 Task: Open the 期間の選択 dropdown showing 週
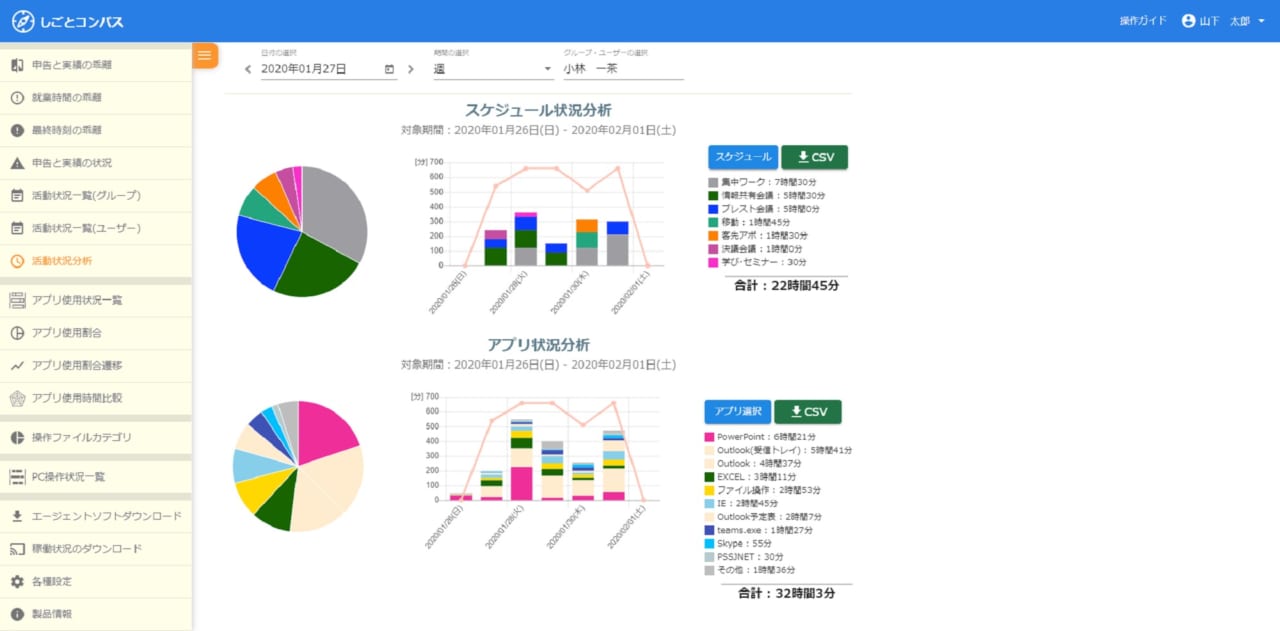pyautogui.click(x=493, y=69)
